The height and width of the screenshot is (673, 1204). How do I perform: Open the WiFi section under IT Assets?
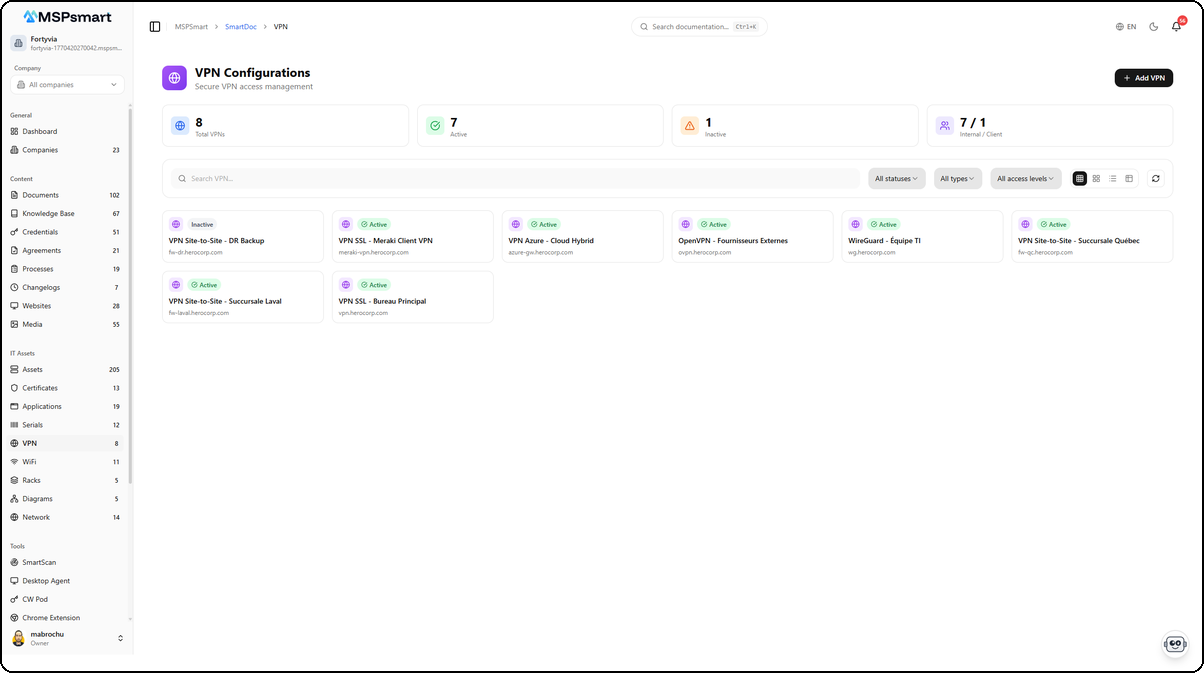click(x=31, y=461)
